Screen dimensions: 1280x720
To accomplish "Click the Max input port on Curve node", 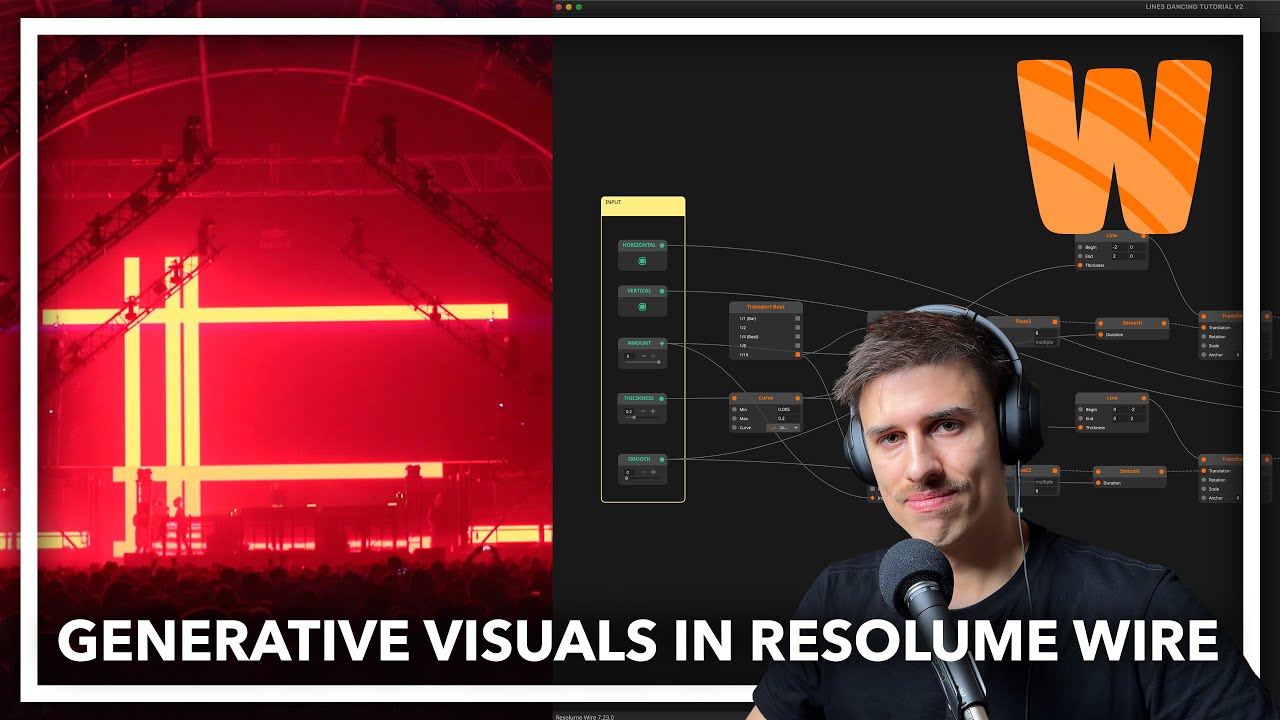I will 734,418.
